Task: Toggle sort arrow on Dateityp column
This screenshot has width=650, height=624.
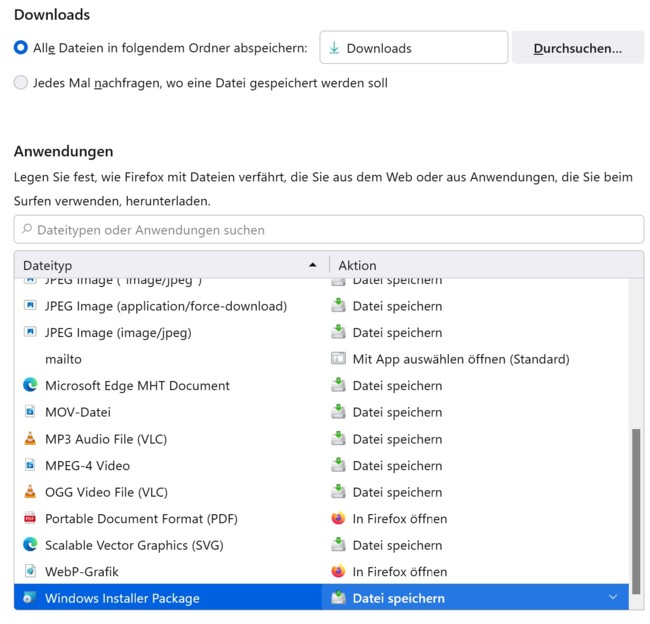Action: 313,265
